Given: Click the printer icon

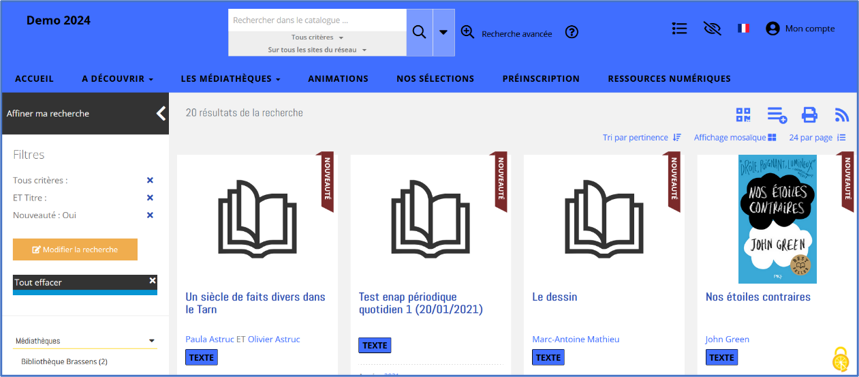Looking at the screenshot, I should (809, 115).
